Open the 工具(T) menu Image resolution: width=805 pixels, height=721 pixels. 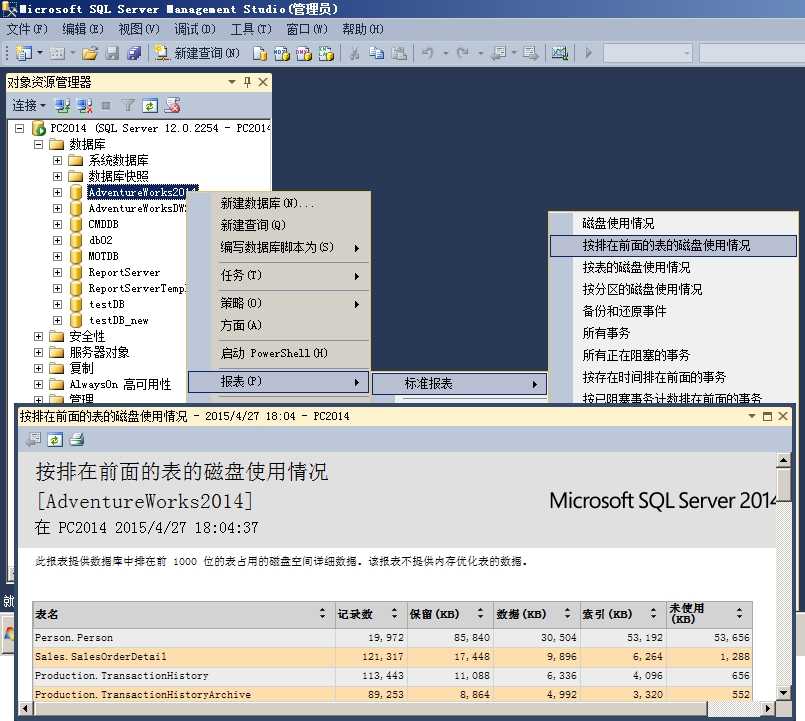[251, 29]
